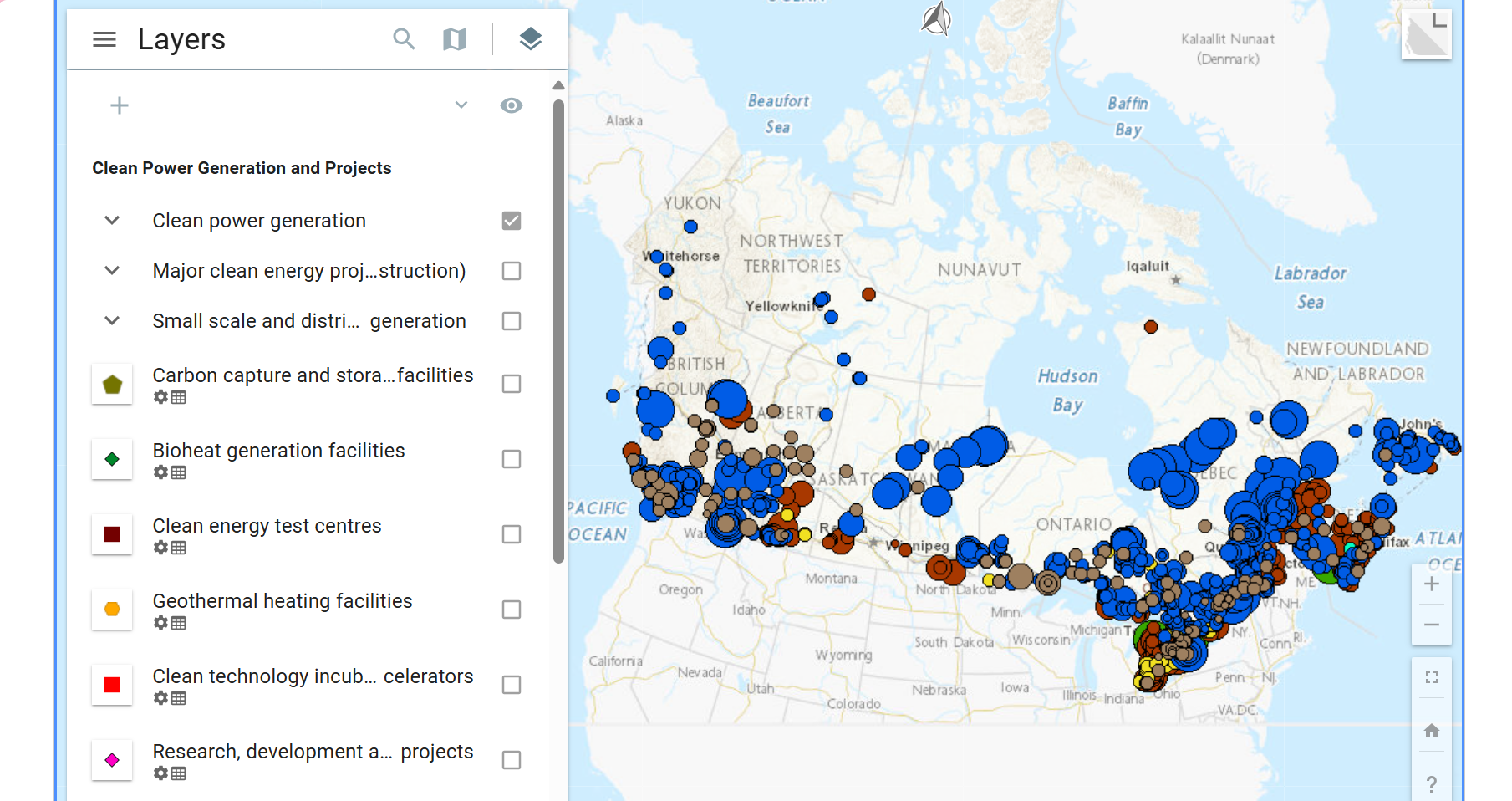Toggle visibility of all layers eye icon
The image size is (1512, 801).
coord(511,105)
